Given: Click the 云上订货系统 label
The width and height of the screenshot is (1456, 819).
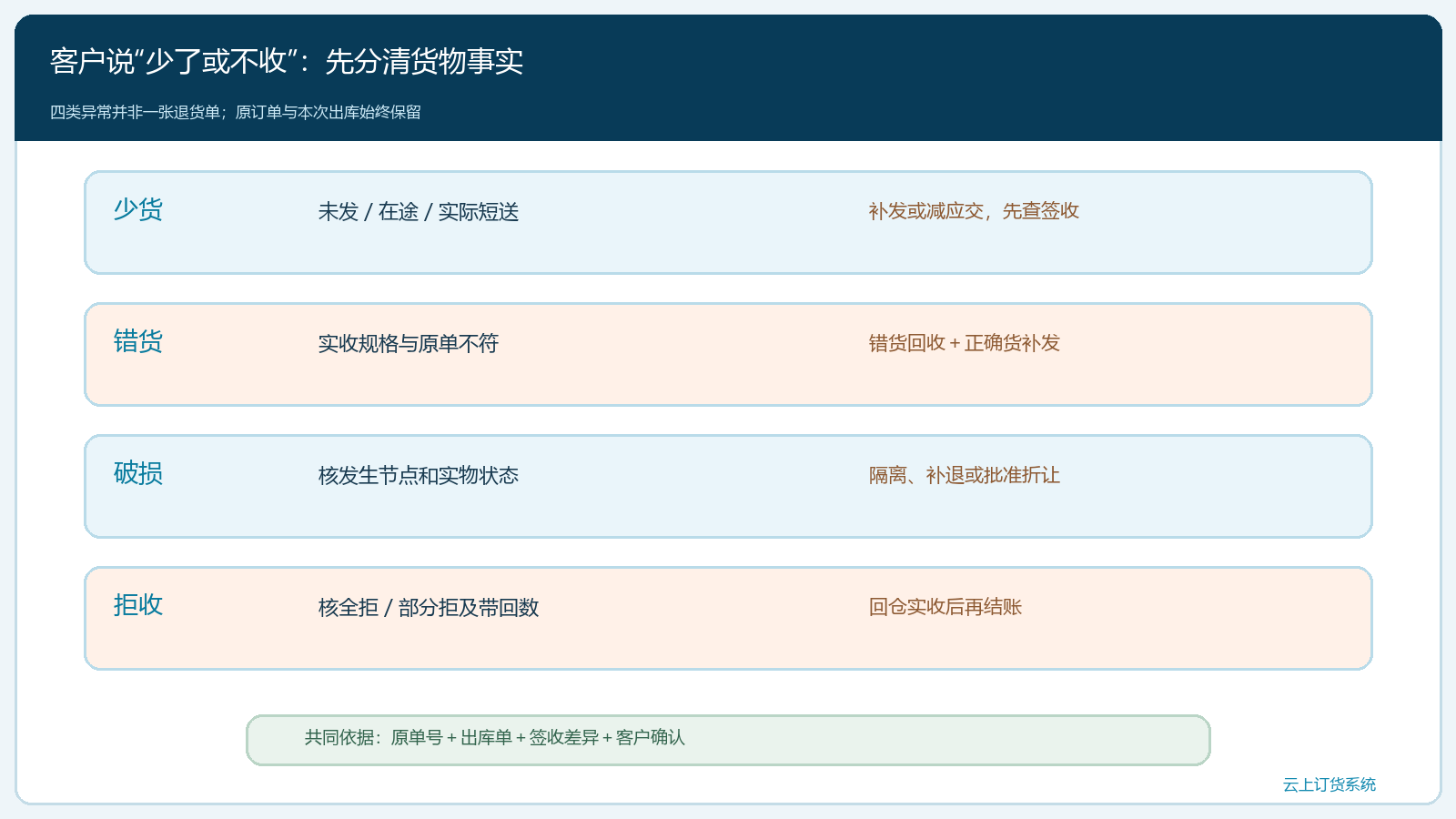Looking at the screenshot, I should (x=1330, y=784).
